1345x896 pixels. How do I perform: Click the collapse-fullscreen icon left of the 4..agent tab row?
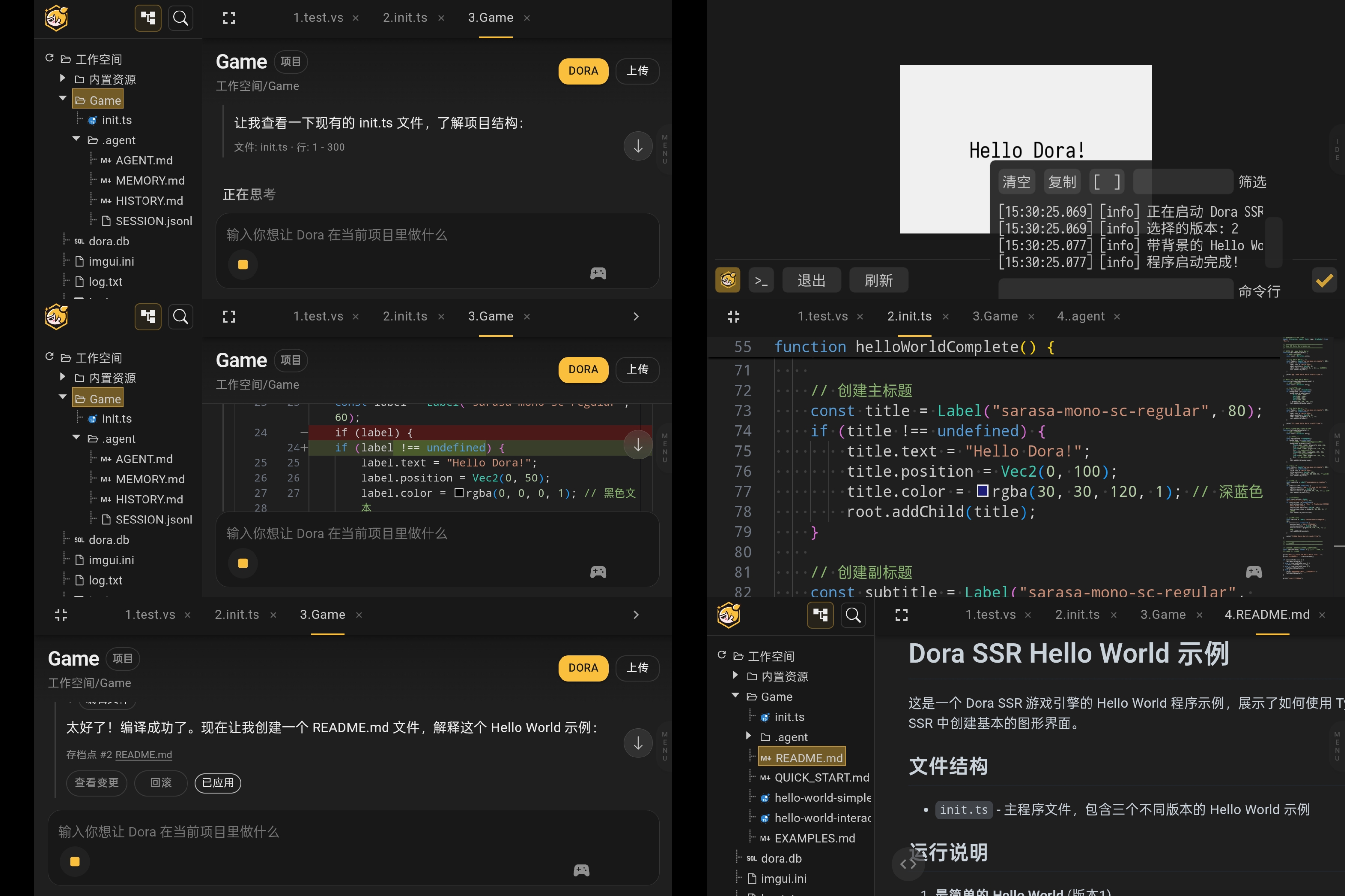click(733, 317)
